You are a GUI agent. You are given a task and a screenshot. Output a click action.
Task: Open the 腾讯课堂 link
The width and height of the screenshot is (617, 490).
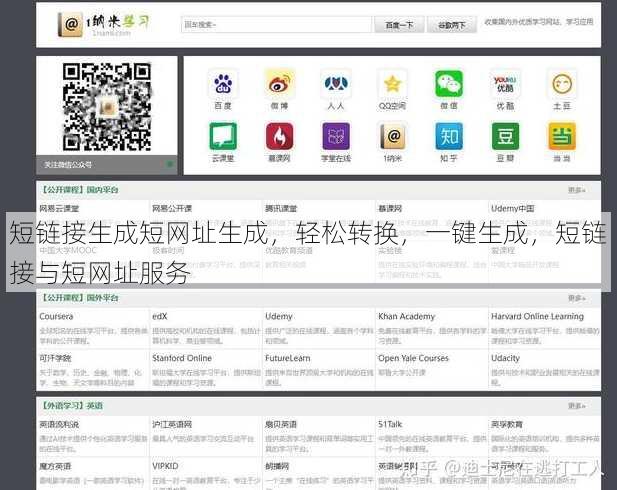tap(281, 208)
